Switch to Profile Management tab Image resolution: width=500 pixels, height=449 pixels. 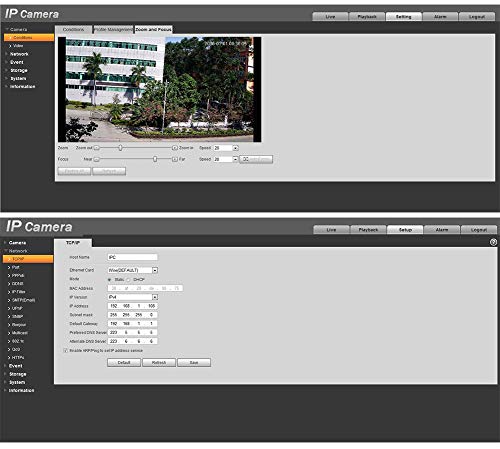(x=113, y=29)
